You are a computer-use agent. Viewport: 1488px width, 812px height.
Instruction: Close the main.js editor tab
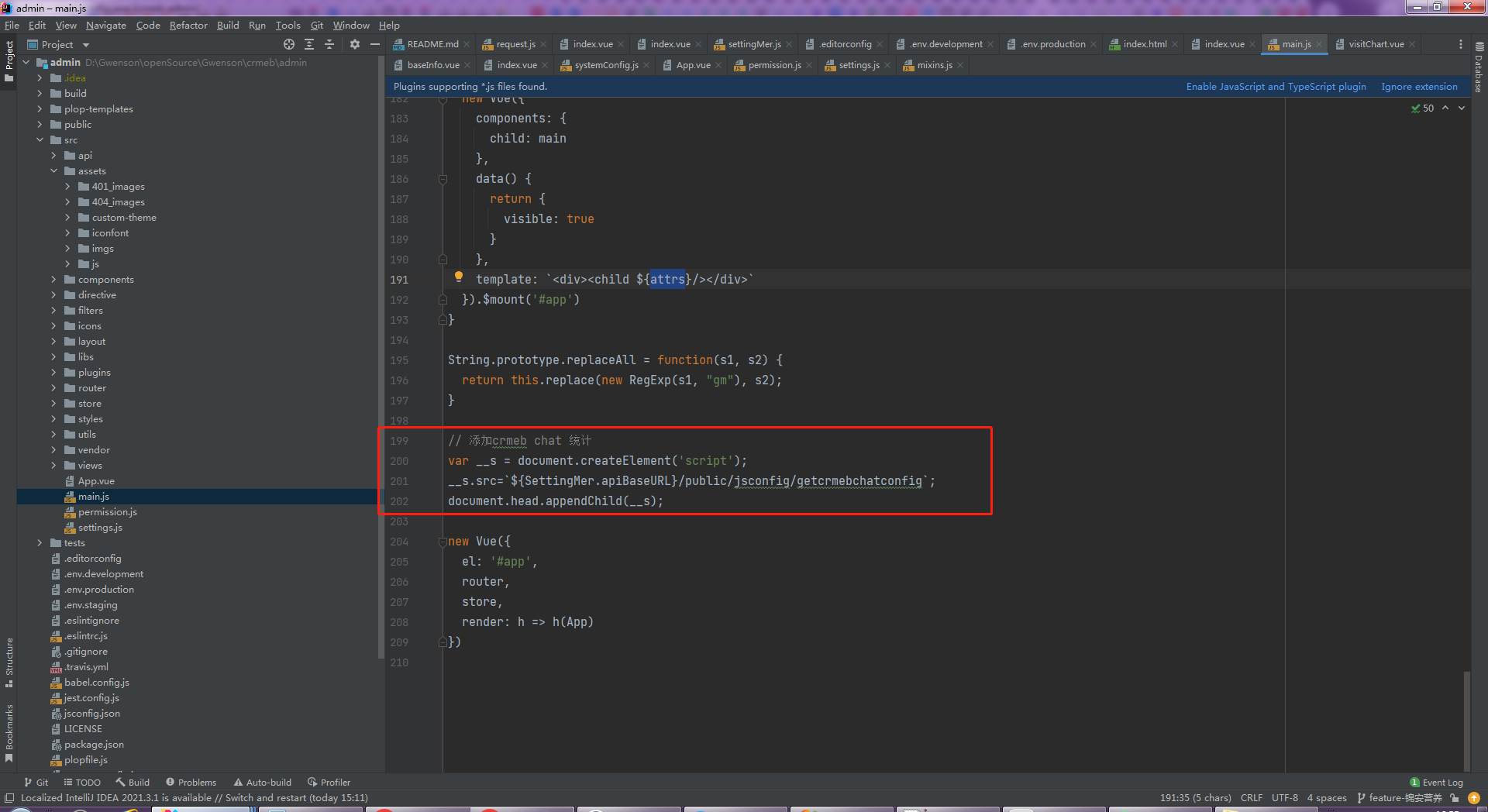click(1319, 44)
